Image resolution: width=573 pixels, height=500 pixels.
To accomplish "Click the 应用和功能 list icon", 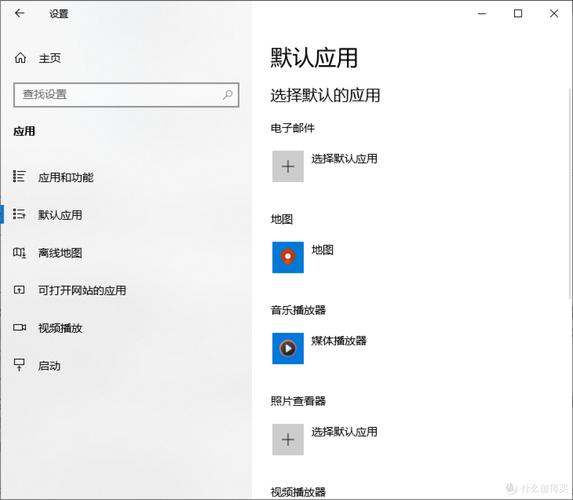I will point(19,177).
